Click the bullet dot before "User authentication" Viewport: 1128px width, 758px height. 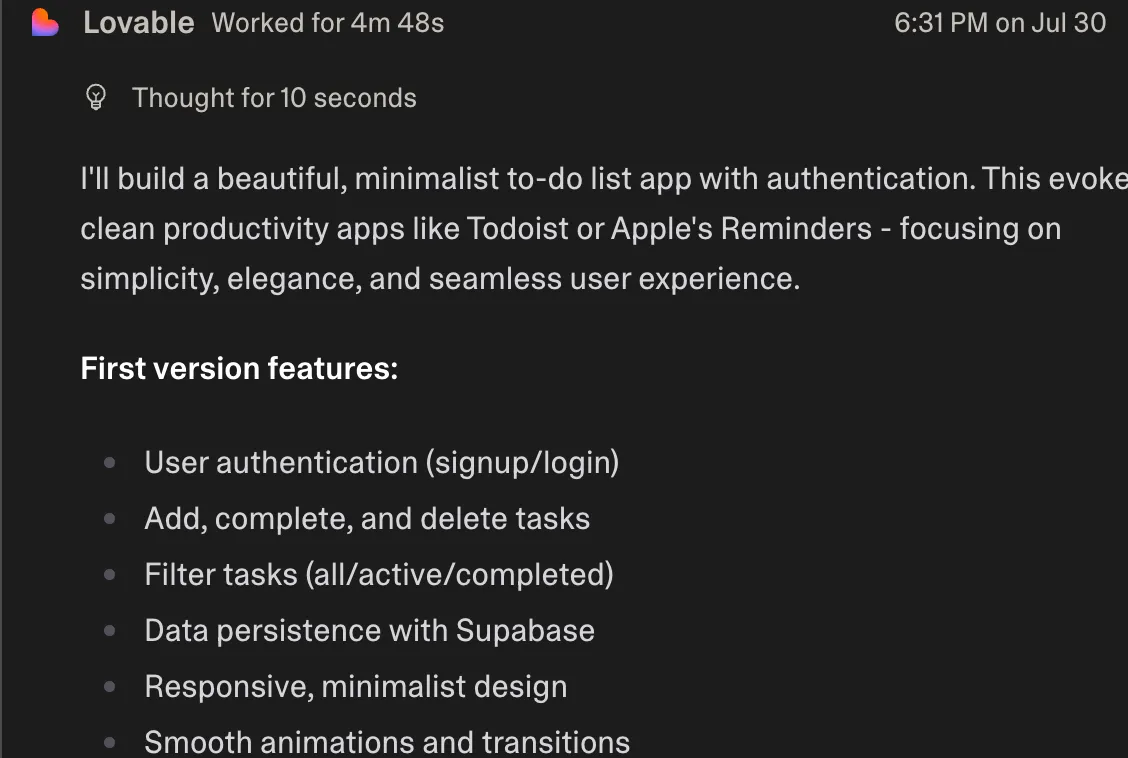[x=109, y=463]
